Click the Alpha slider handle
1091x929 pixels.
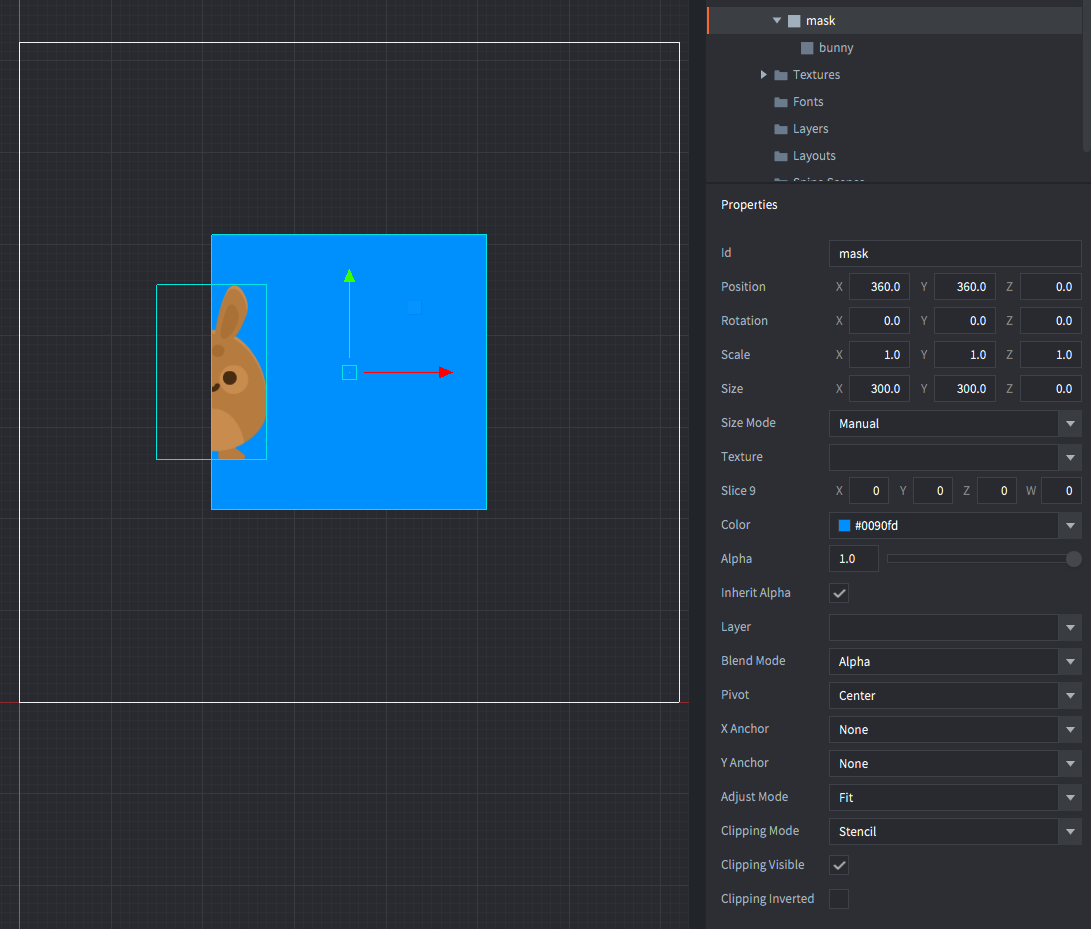click(x=1074, y=559)
